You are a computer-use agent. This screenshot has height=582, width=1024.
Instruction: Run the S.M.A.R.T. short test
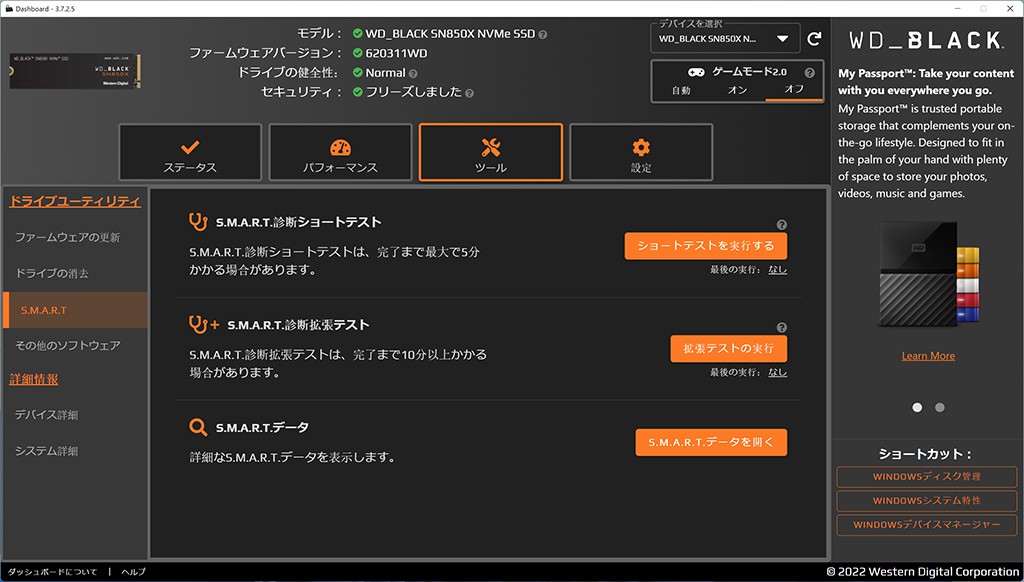(x=705, y=246)
